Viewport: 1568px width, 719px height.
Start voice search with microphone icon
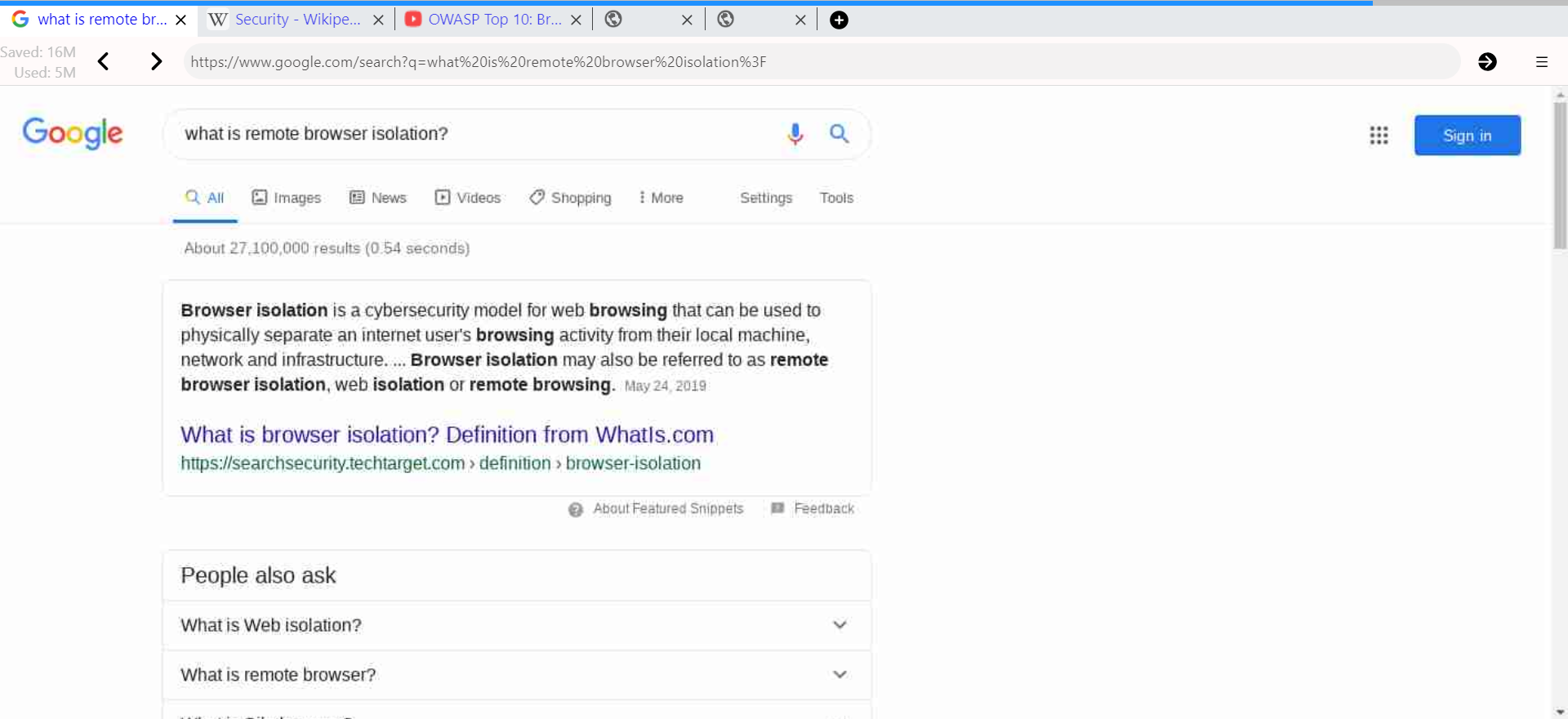[x=795, y=133]
